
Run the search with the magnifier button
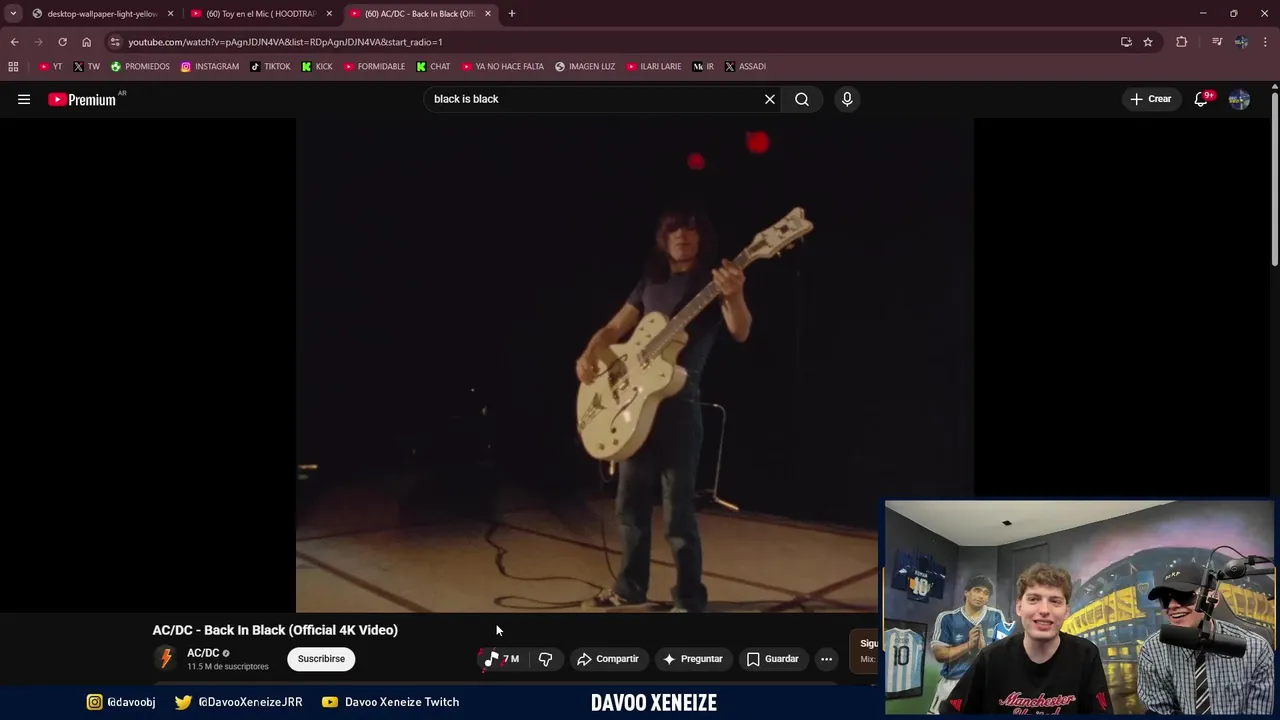802,99
